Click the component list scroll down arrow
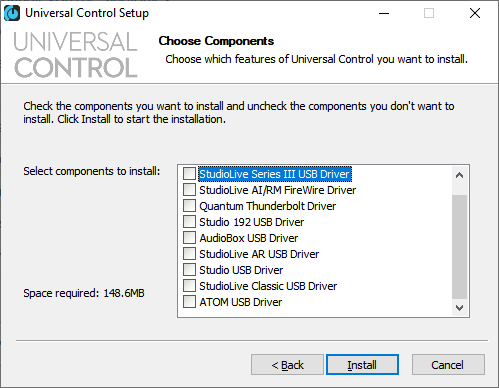 (x=459, y=307)
